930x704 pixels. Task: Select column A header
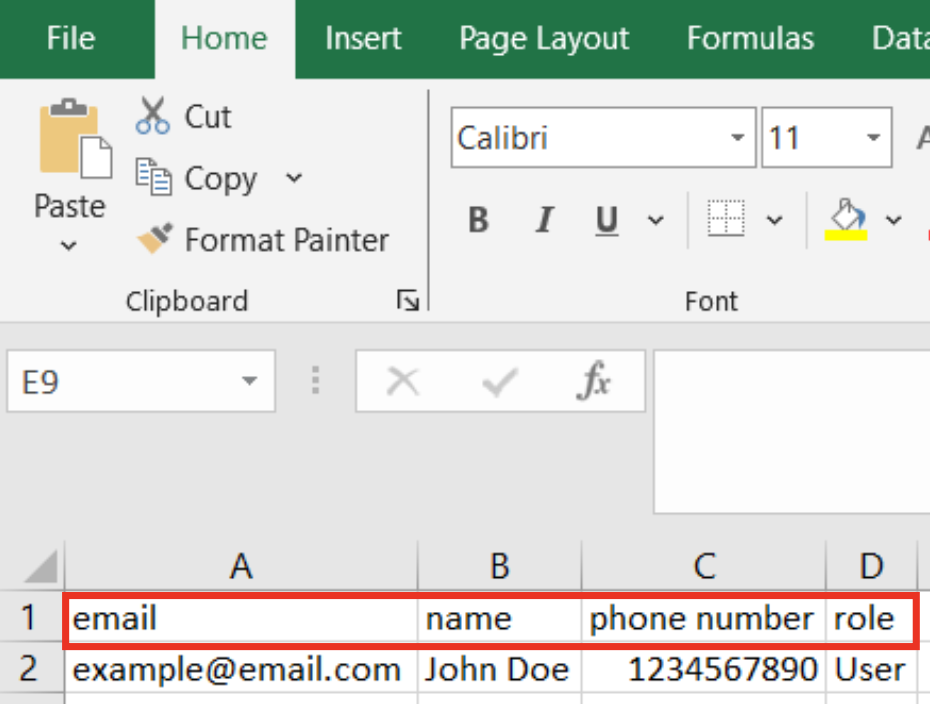241,566
